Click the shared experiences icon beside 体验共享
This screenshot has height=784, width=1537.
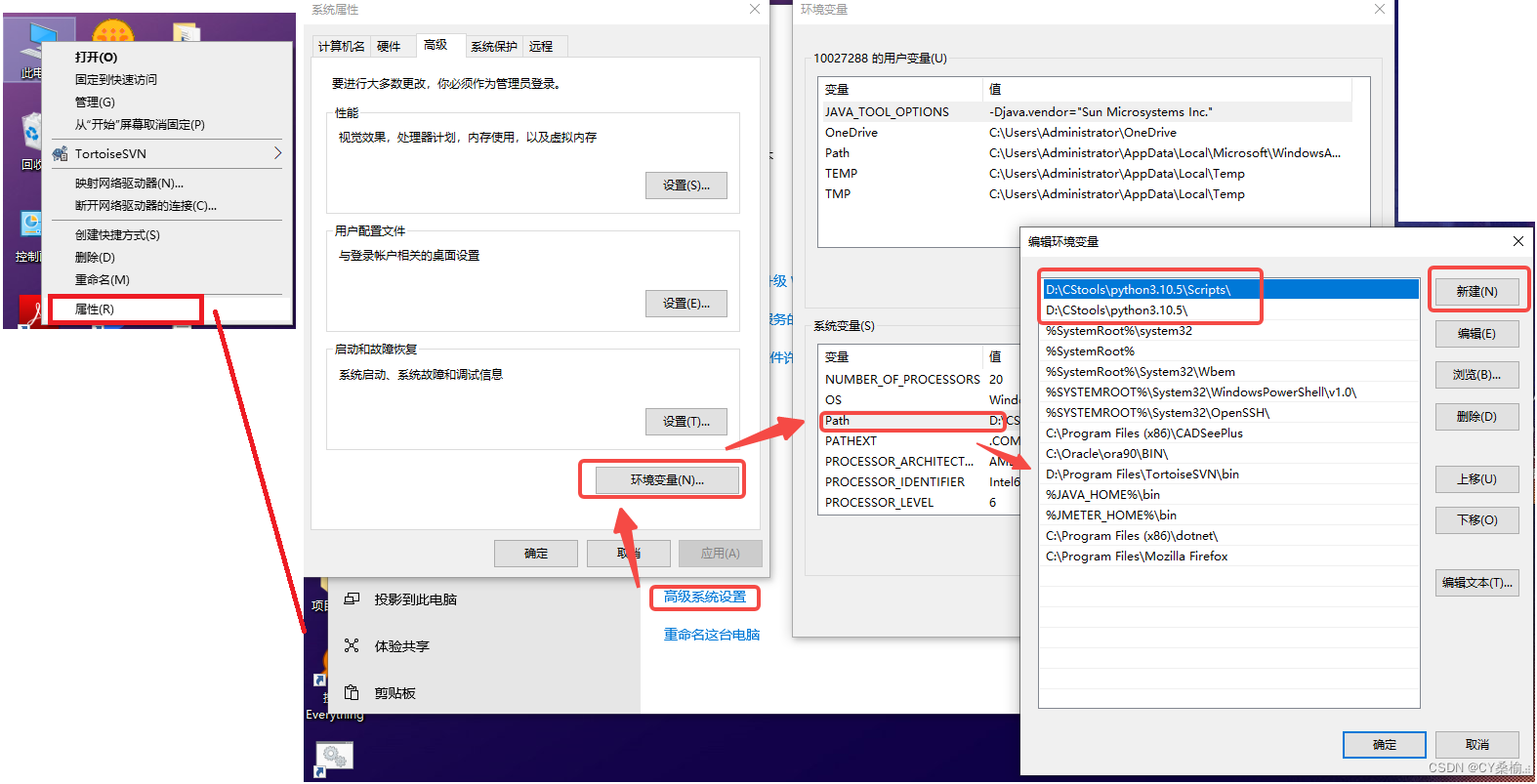352,645
